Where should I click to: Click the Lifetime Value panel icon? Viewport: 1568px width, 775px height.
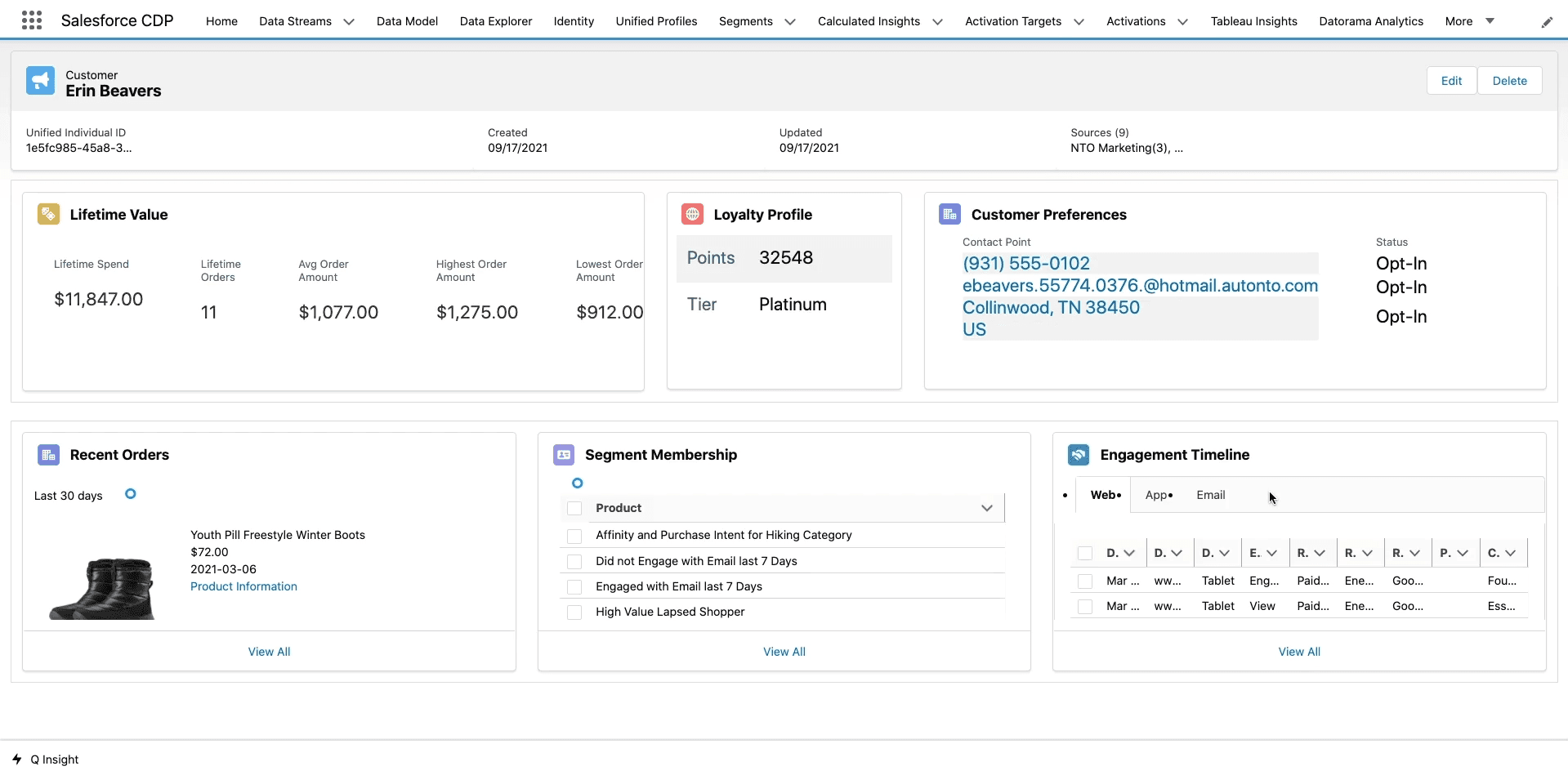click(47, 214)
